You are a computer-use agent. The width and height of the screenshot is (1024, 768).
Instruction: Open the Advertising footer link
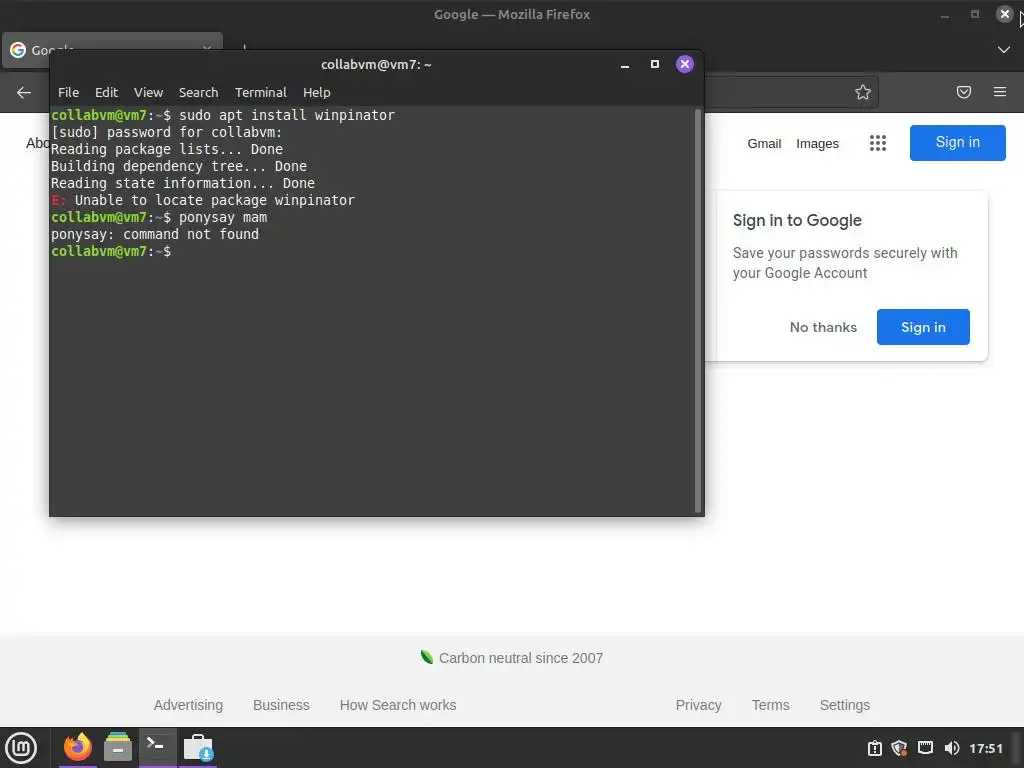pos(188,705)
